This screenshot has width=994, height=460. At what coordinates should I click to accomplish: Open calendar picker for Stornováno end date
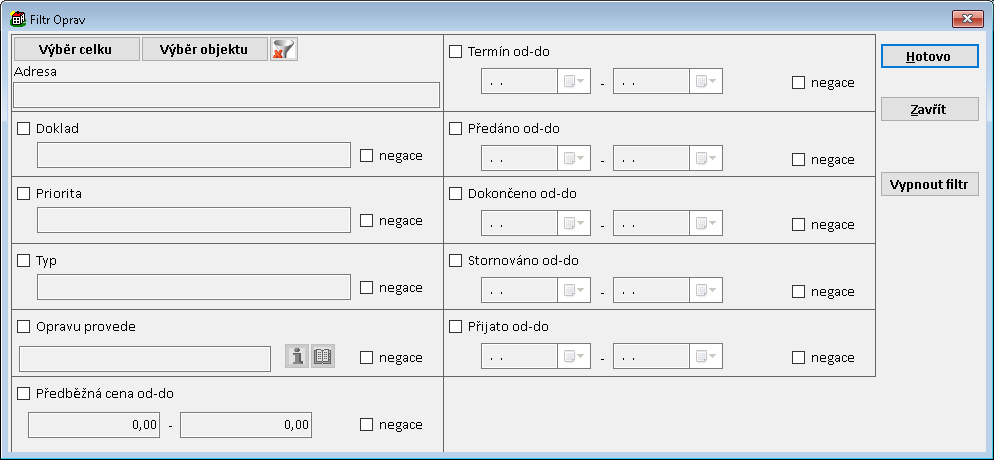pos(706,291)
